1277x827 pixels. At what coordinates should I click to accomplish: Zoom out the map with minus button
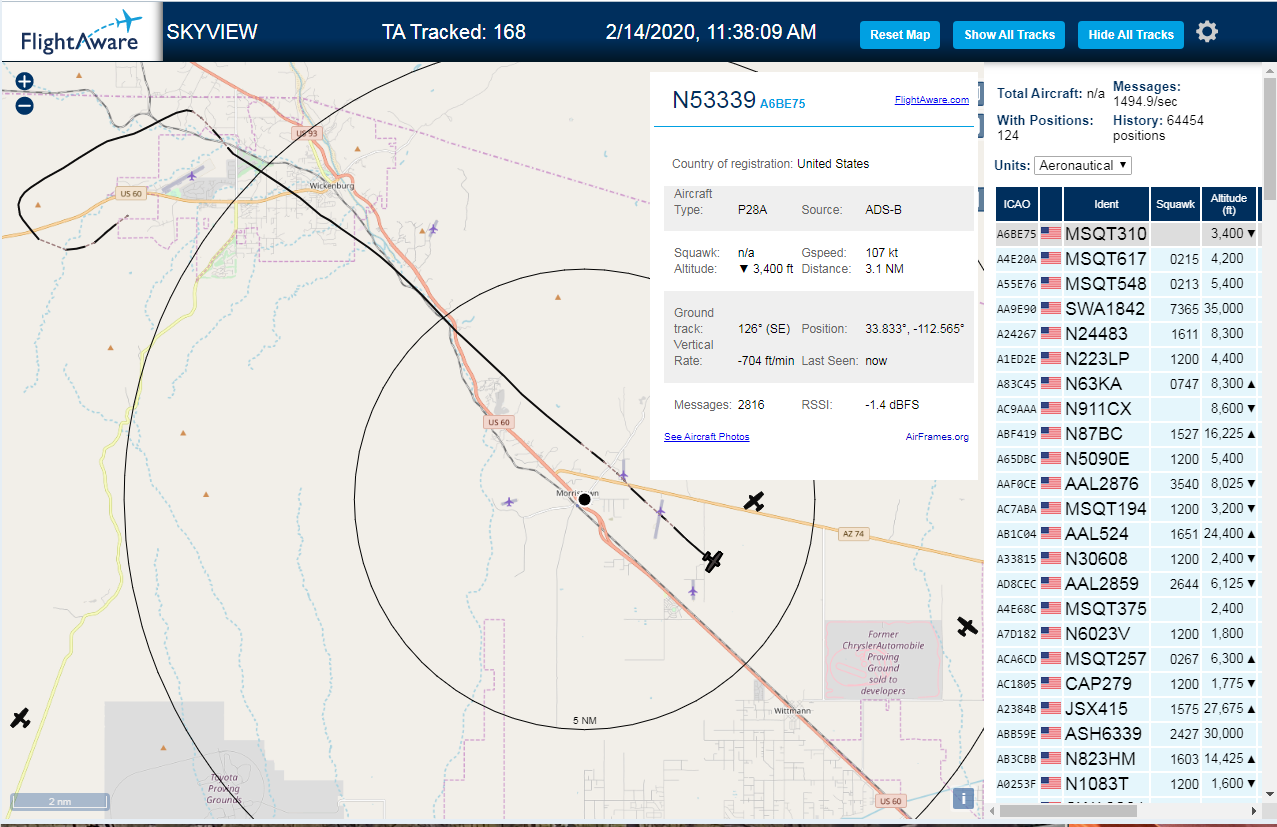(25, 105)
